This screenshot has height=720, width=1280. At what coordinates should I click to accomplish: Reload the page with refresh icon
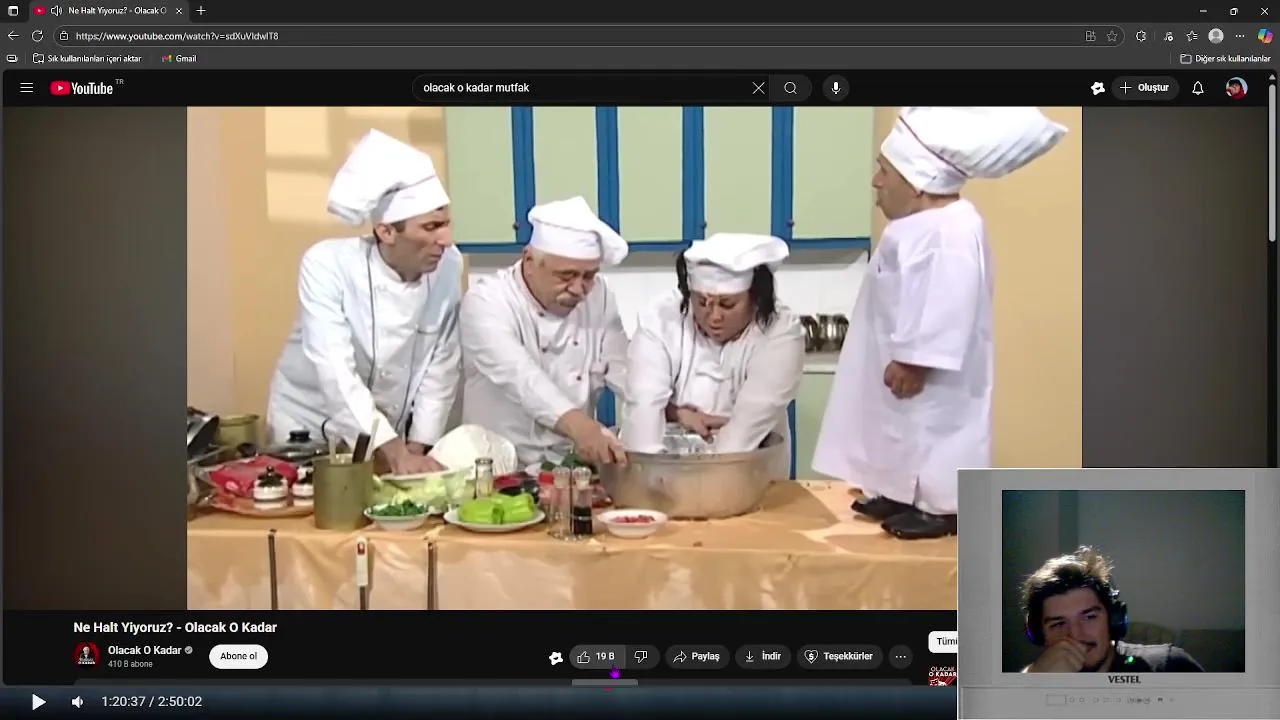tap(37, 36)
